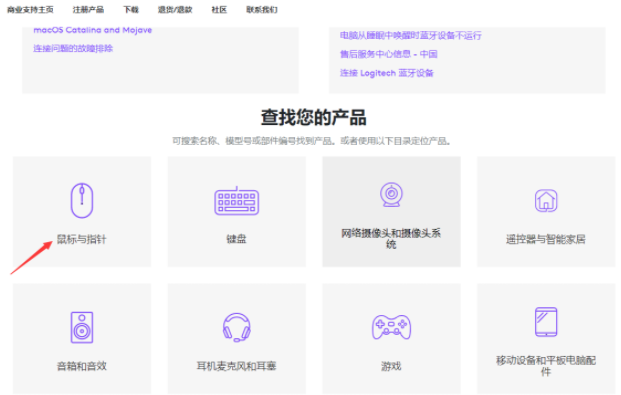Open 电脑从睡眠中唤醒时蓝牙设备不运行 link
Screen dimensions: 621x395
[411, 36]
